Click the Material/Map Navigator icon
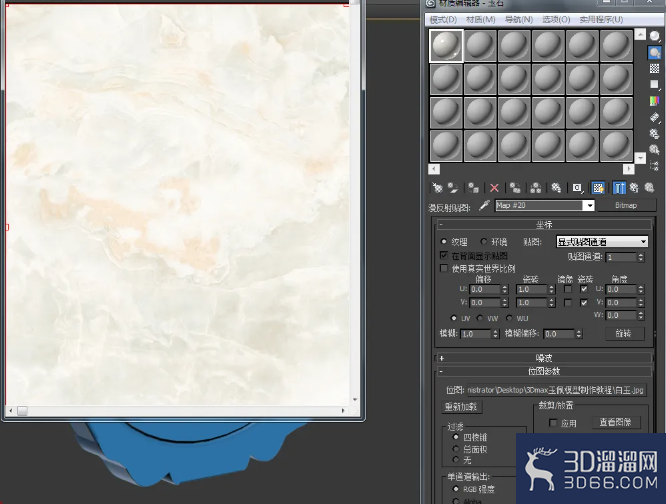The width and height of the screenshot is (666, 504). [x=655, y=165]
